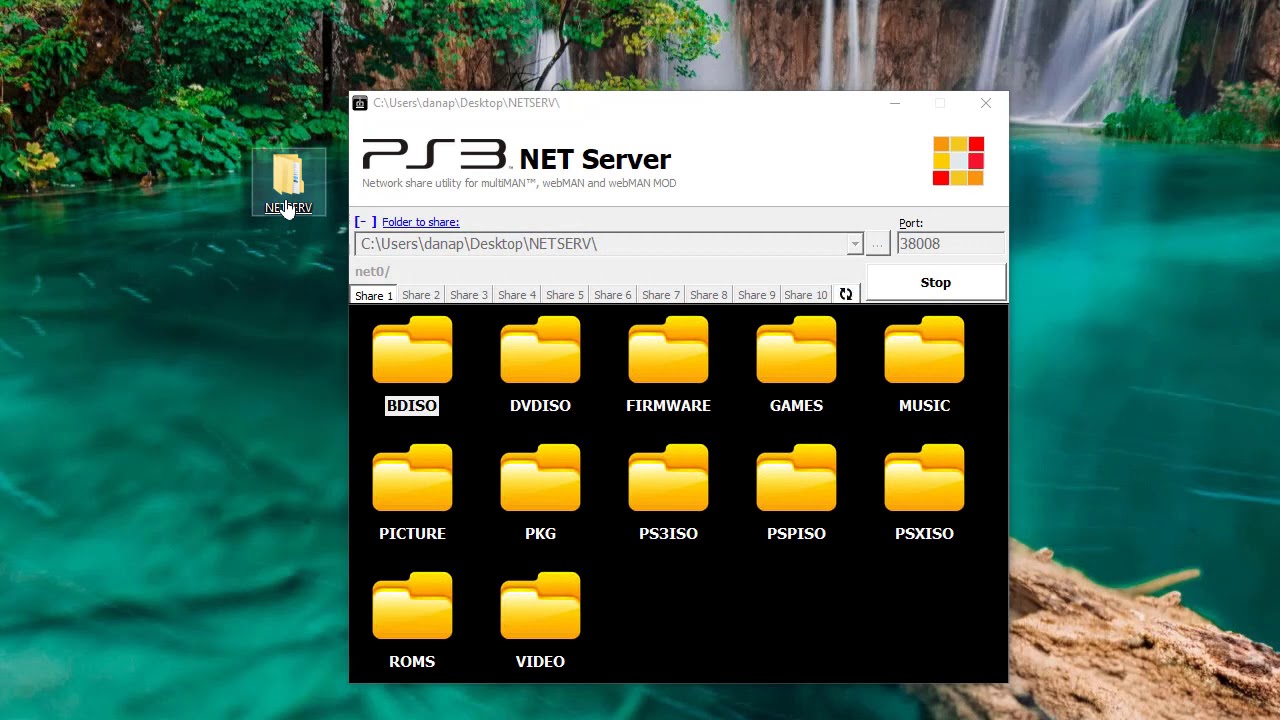
Task: Select the NETSERV desktop folder
Action: point(288,183)
